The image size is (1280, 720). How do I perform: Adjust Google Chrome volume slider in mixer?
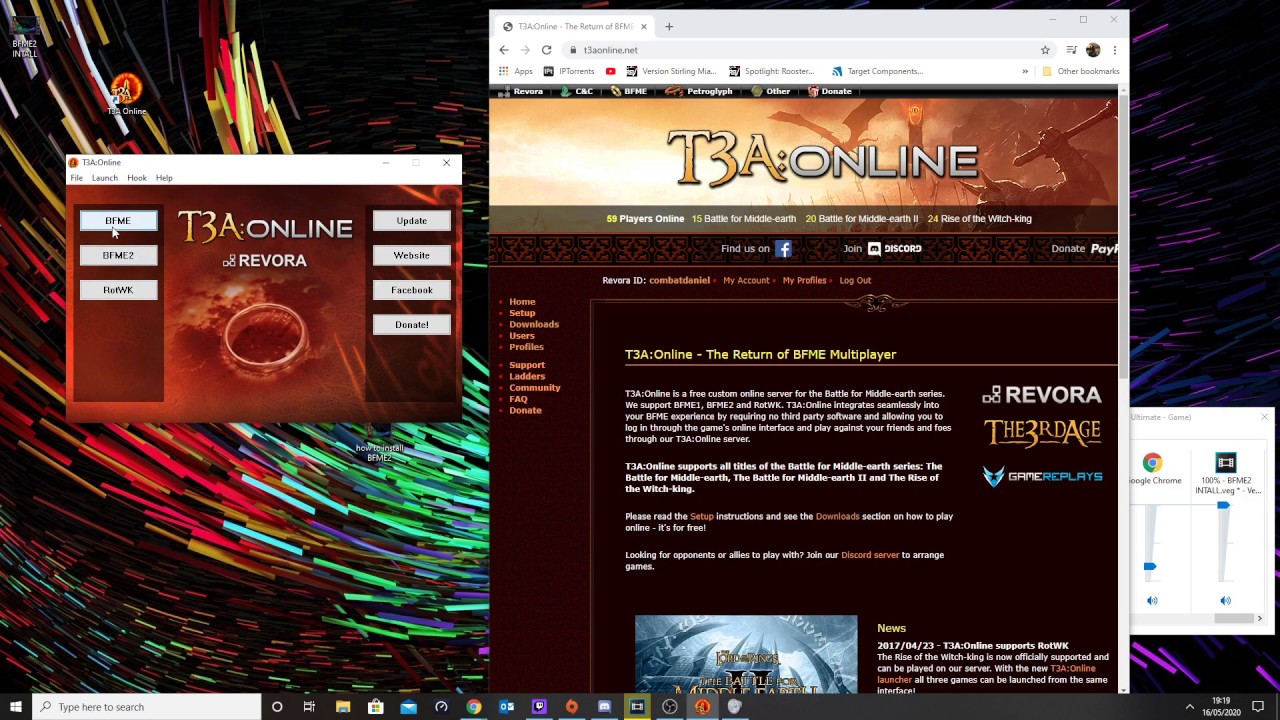pyautogui.click(x=1150, y=567)
